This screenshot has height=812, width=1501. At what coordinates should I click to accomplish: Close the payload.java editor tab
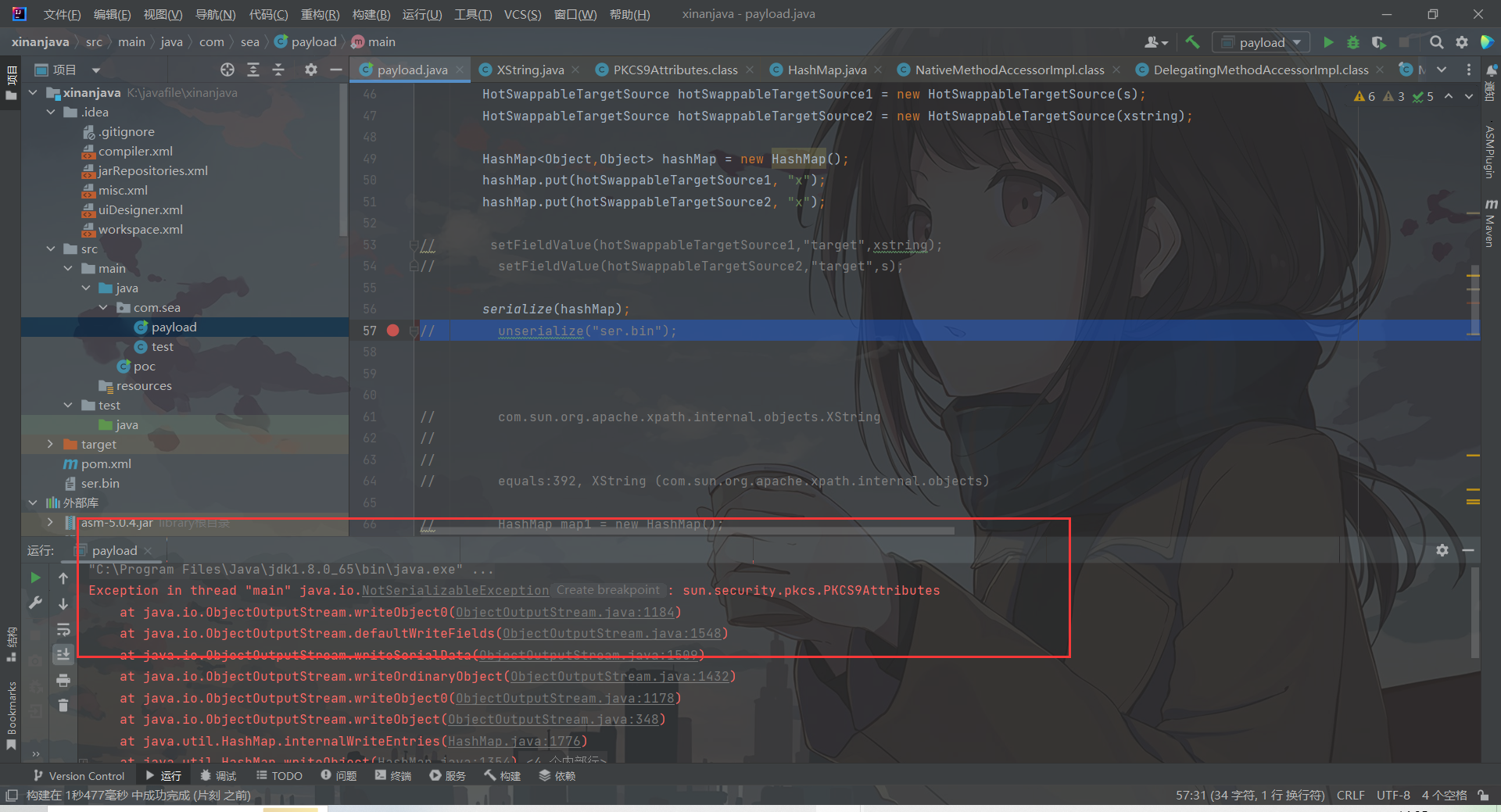[x=460, y=70]
